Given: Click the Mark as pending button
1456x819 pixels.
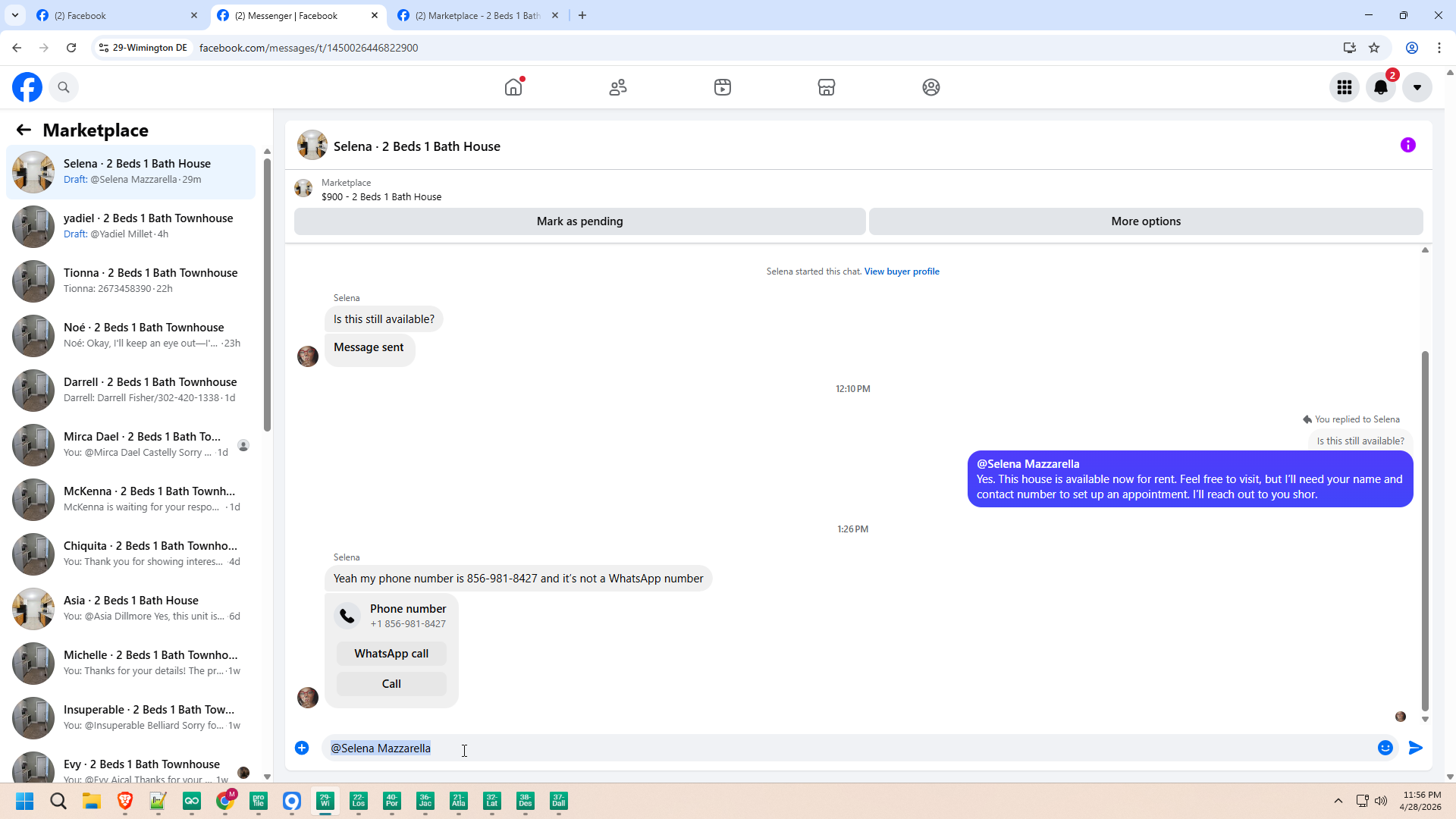Looking at the screenshot, I should [x=579, y=221].
